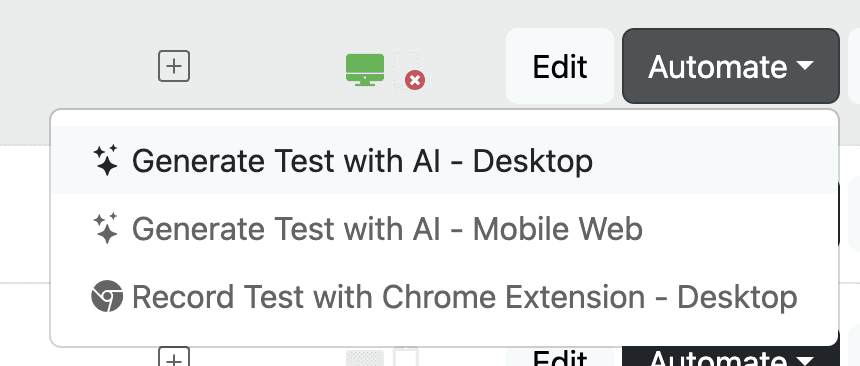Click the caret on the lower Automate button

[x=805, y=360]
